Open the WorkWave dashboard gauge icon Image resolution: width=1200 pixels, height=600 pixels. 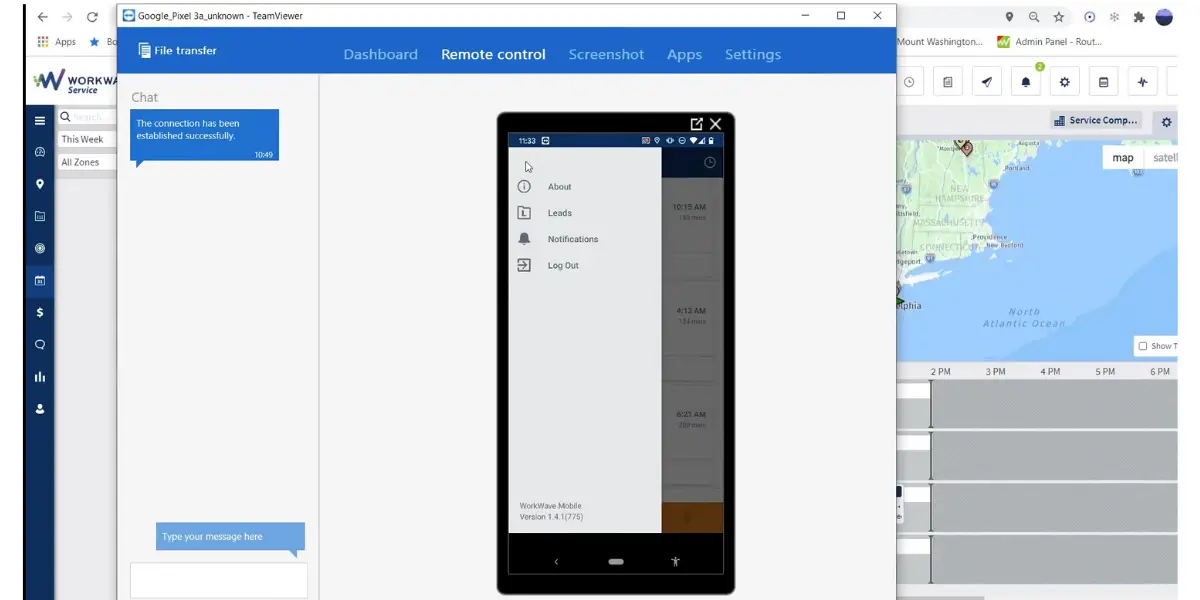40,152
